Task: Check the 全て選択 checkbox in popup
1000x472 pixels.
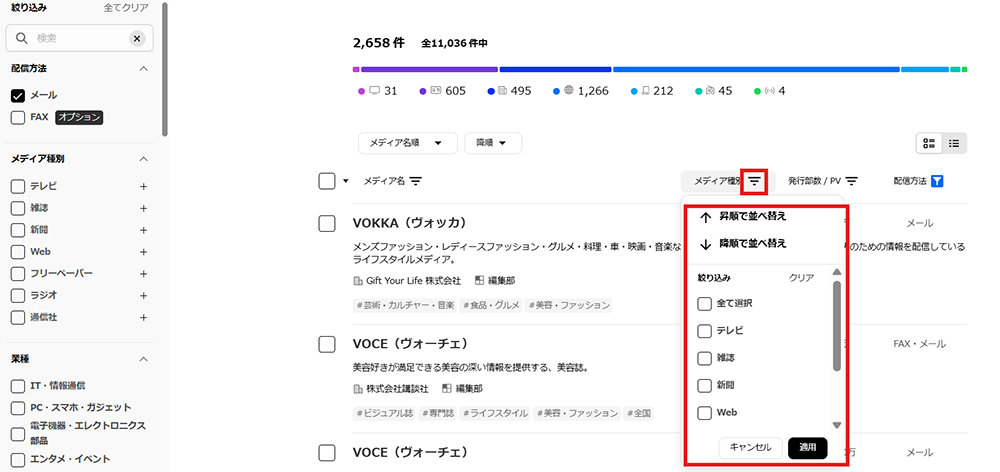Action: point(706,303)
